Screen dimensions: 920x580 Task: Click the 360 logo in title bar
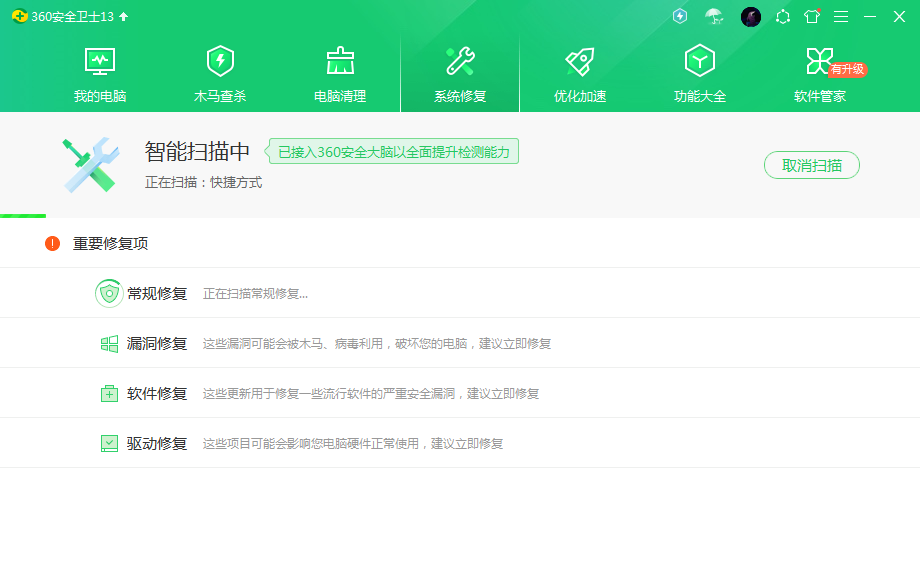point(19,16)
